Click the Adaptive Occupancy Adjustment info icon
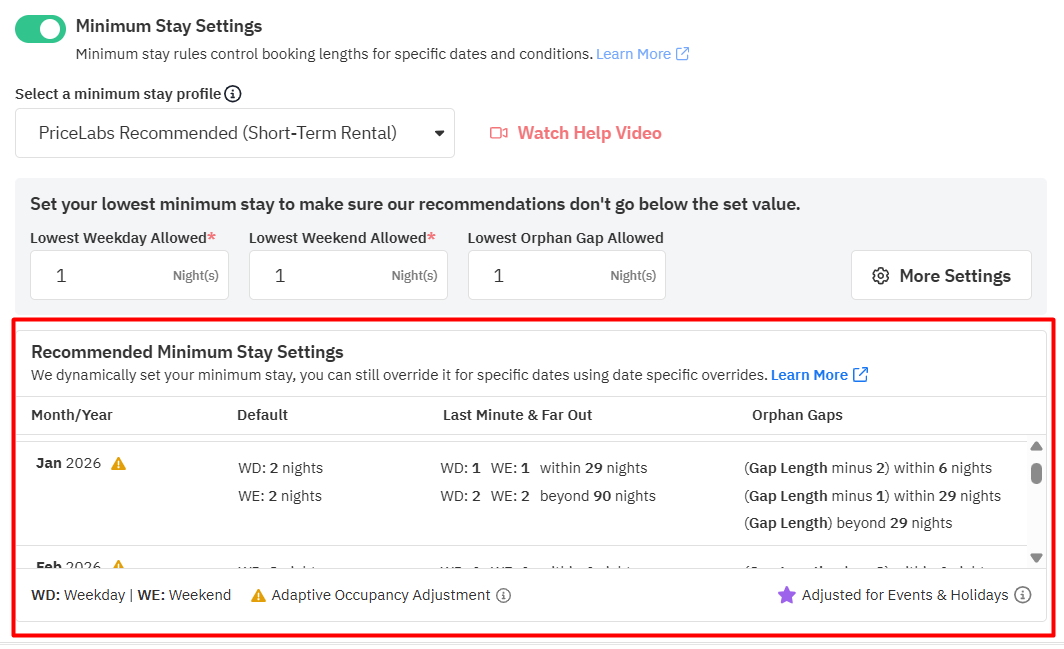Image resolution: width=1064 pixels, height=649 pixels. coord(504,595)
